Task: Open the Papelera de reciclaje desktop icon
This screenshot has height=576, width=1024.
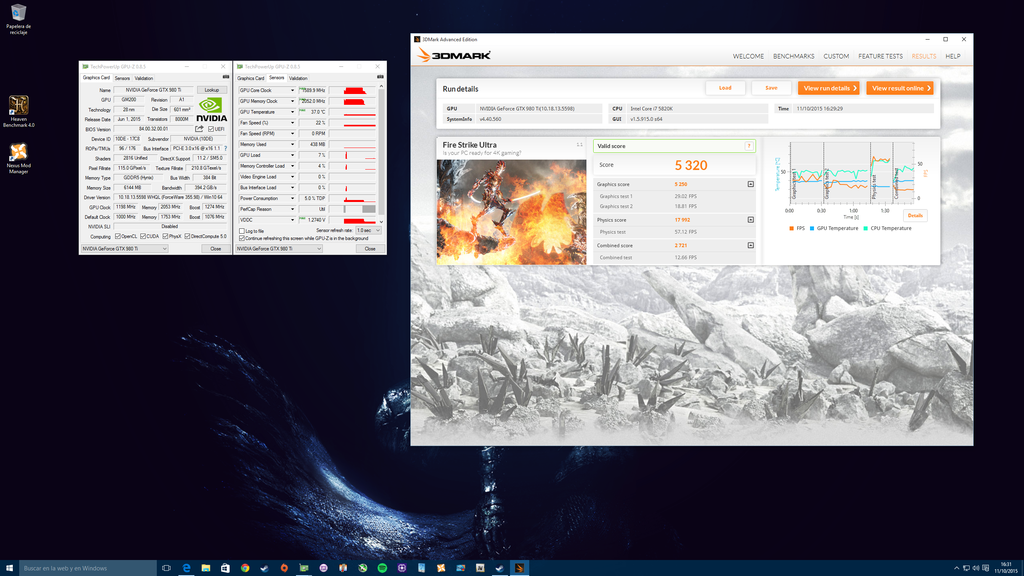Action: (x=18, y=18)
